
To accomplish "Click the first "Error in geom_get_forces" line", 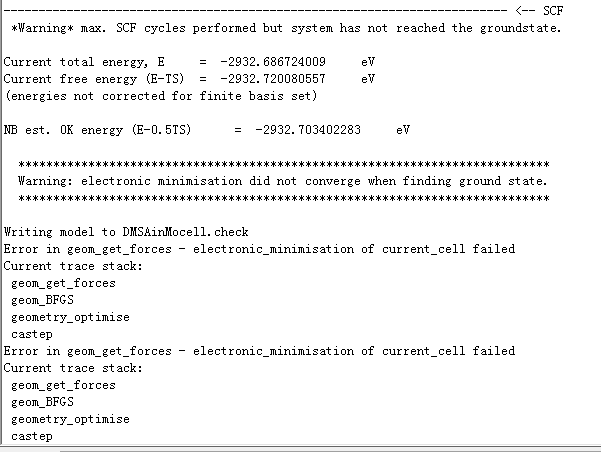I will (x=259, y=249).
